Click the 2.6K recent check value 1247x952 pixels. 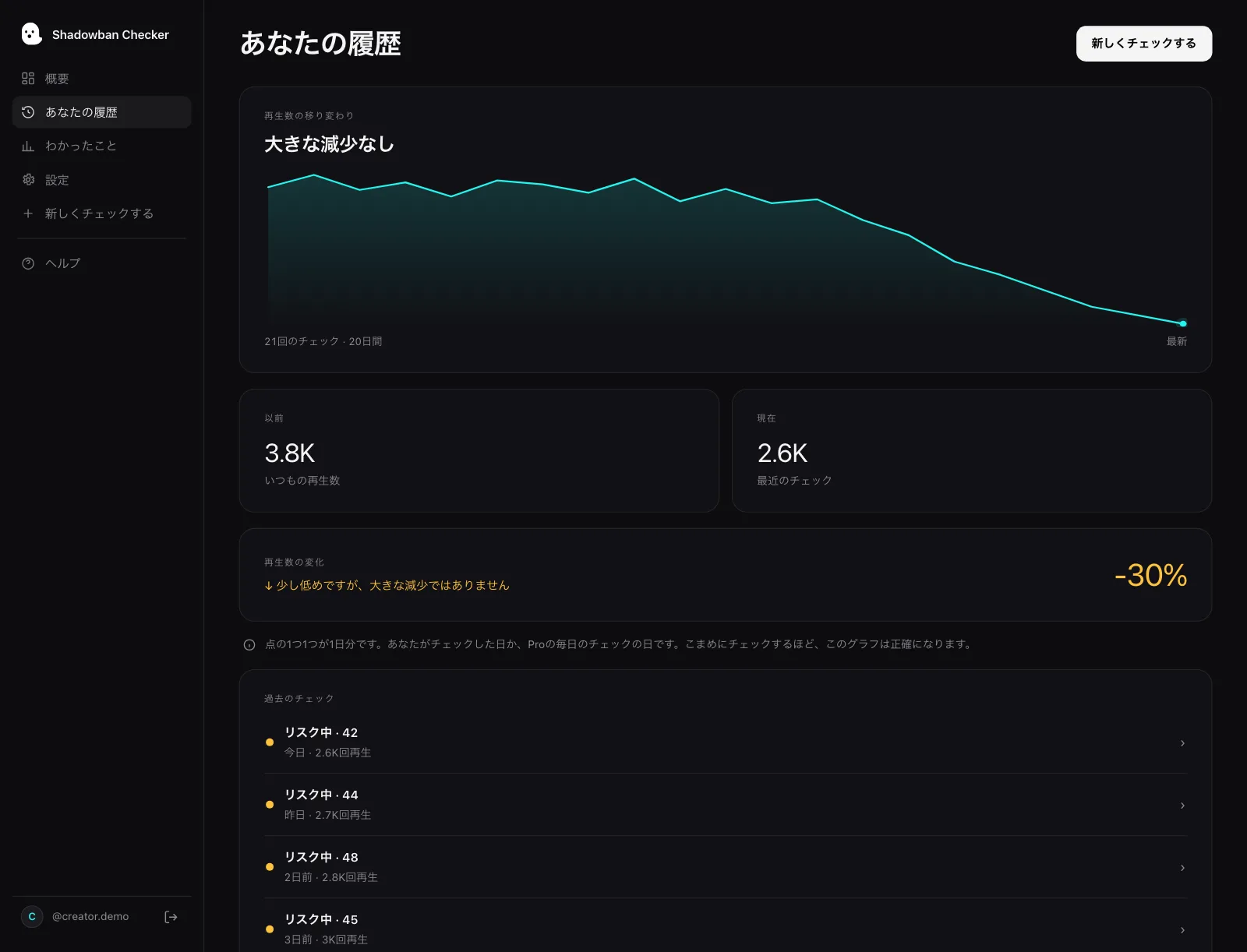(x=782, y=453)
